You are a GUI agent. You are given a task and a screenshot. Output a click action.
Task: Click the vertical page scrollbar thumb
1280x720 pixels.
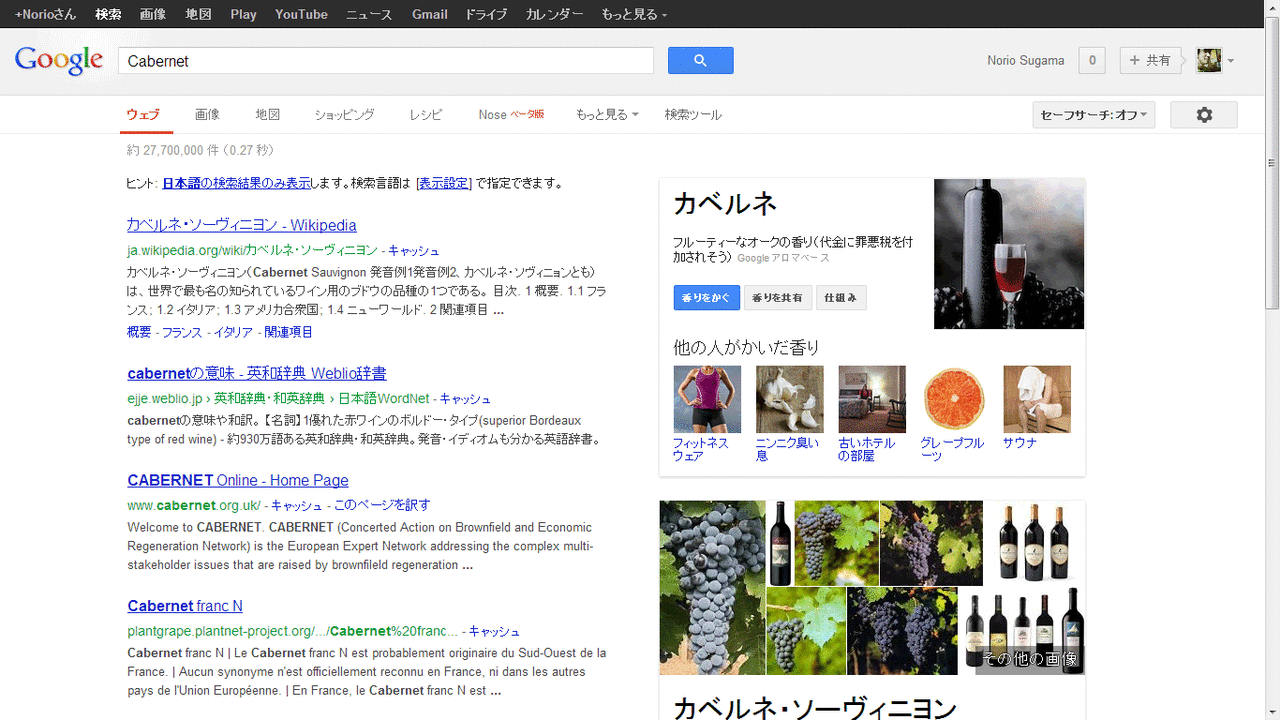1272,162
